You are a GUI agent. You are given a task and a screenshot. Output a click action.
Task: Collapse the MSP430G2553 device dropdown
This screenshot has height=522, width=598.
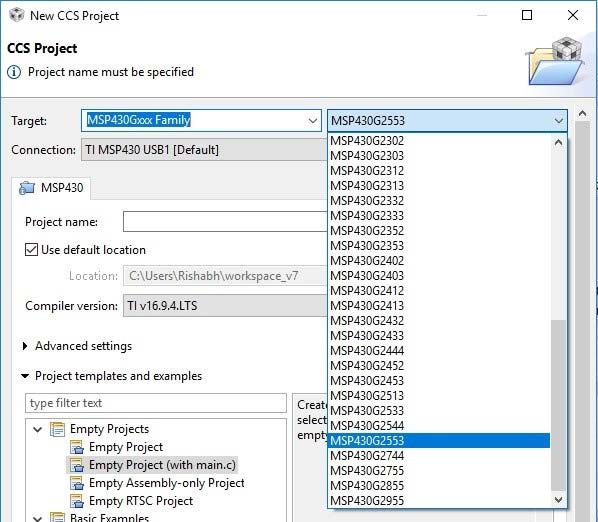pyautogui.click(x=559, y=121)
